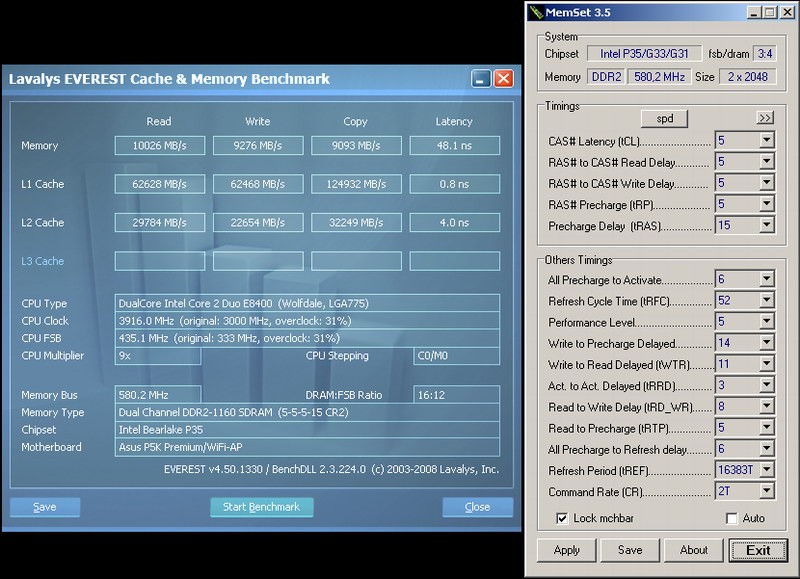The height and width of the screenshot is (579, 800).
Task: Click the MemSet 3.5 title bar icon
Action: tap(536, 12)
